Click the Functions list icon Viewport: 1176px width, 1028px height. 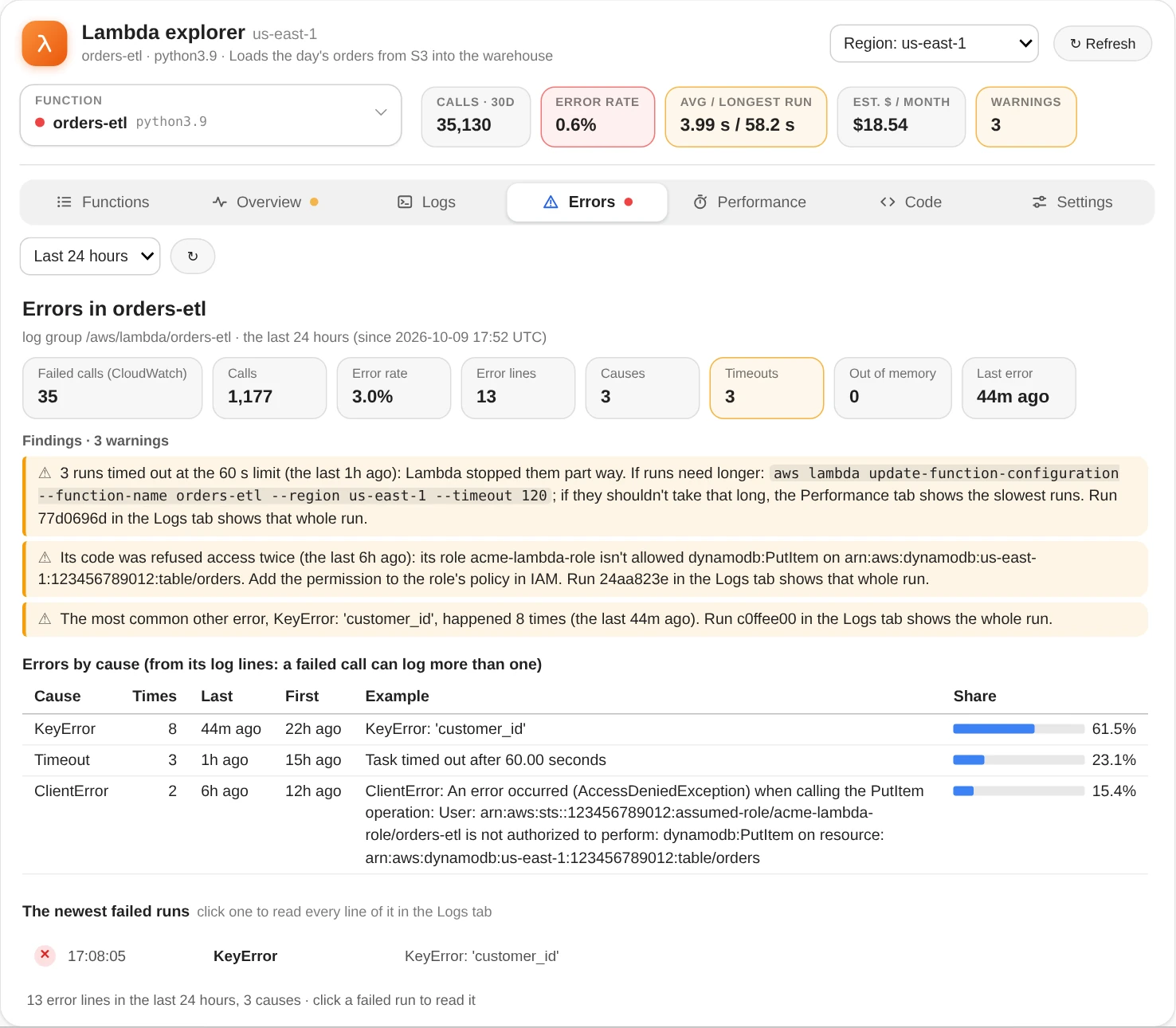(x=65, y=202)
